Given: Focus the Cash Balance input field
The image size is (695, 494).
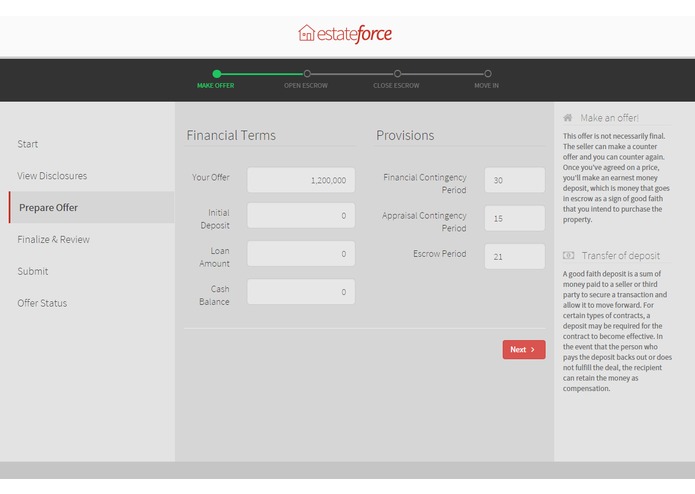Looking at the screenshot, I should coord(301,292).
